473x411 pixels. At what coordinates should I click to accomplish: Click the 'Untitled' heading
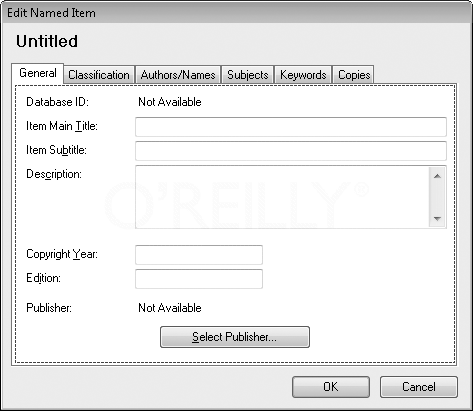[47, 41]
